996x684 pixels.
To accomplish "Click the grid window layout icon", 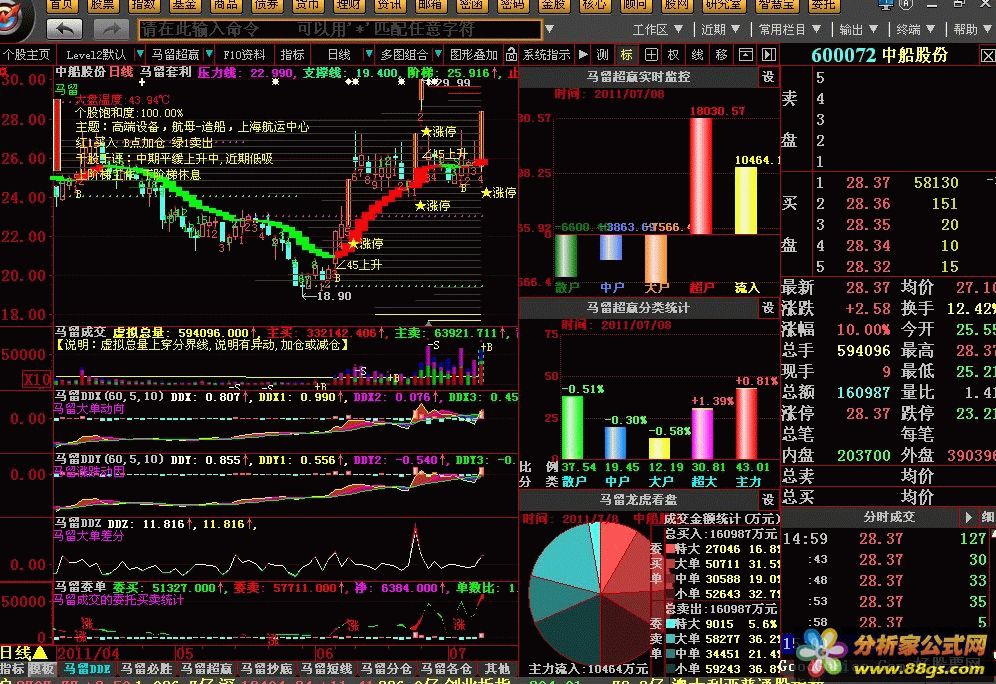I will 650,55.
